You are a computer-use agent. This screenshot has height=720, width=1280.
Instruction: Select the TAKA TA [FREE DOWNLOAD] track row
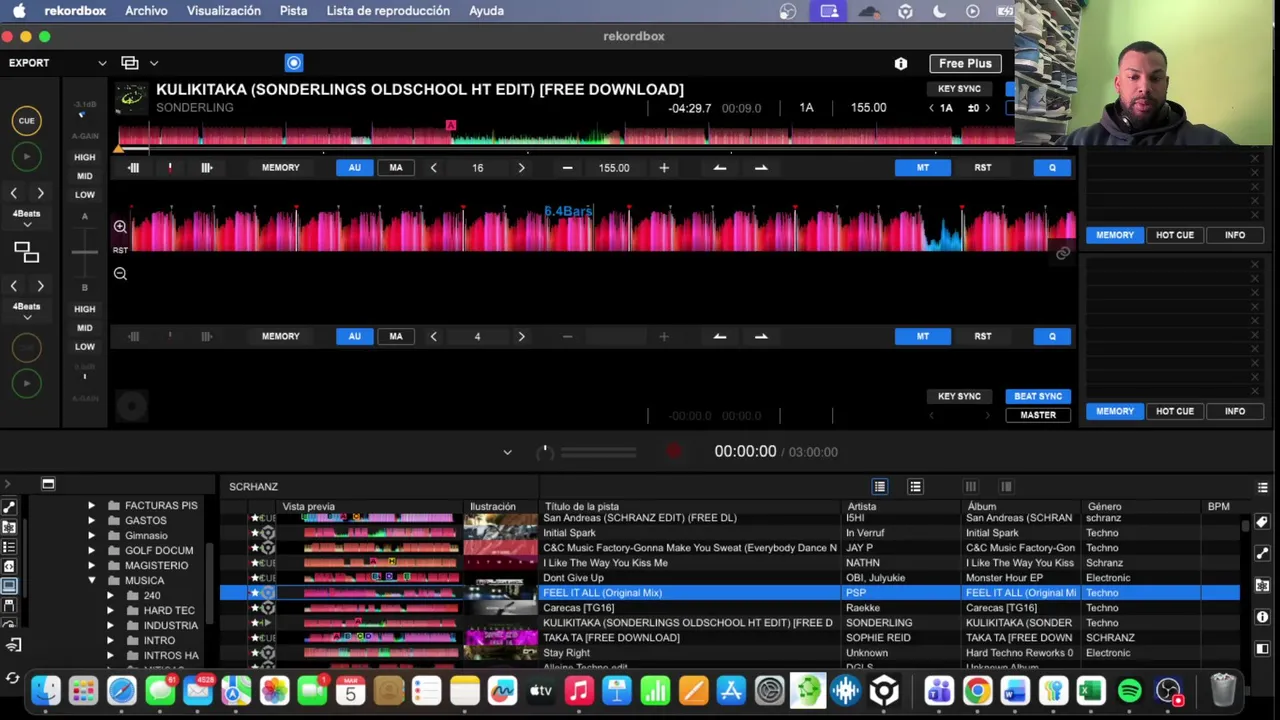click(730, 638)
